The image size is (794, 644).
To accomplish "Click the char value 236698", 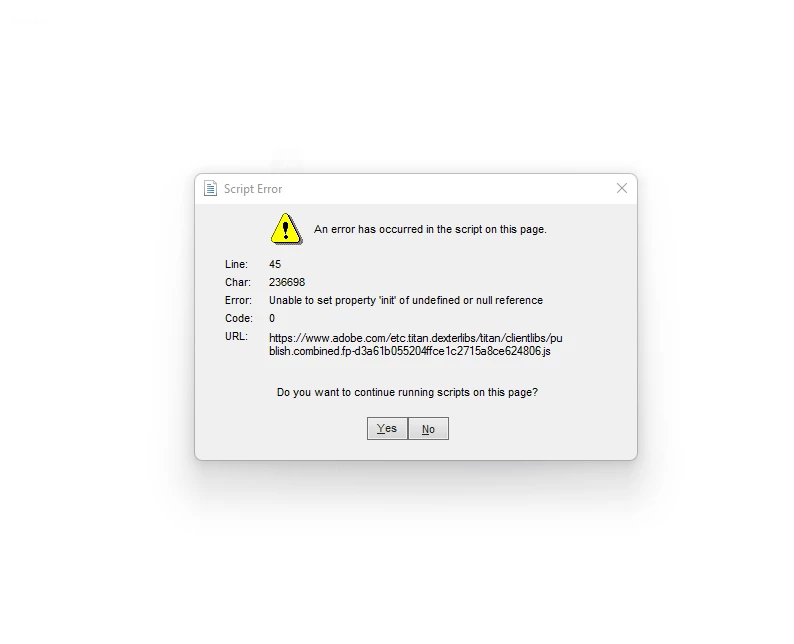I will click(x=287, y=283).
